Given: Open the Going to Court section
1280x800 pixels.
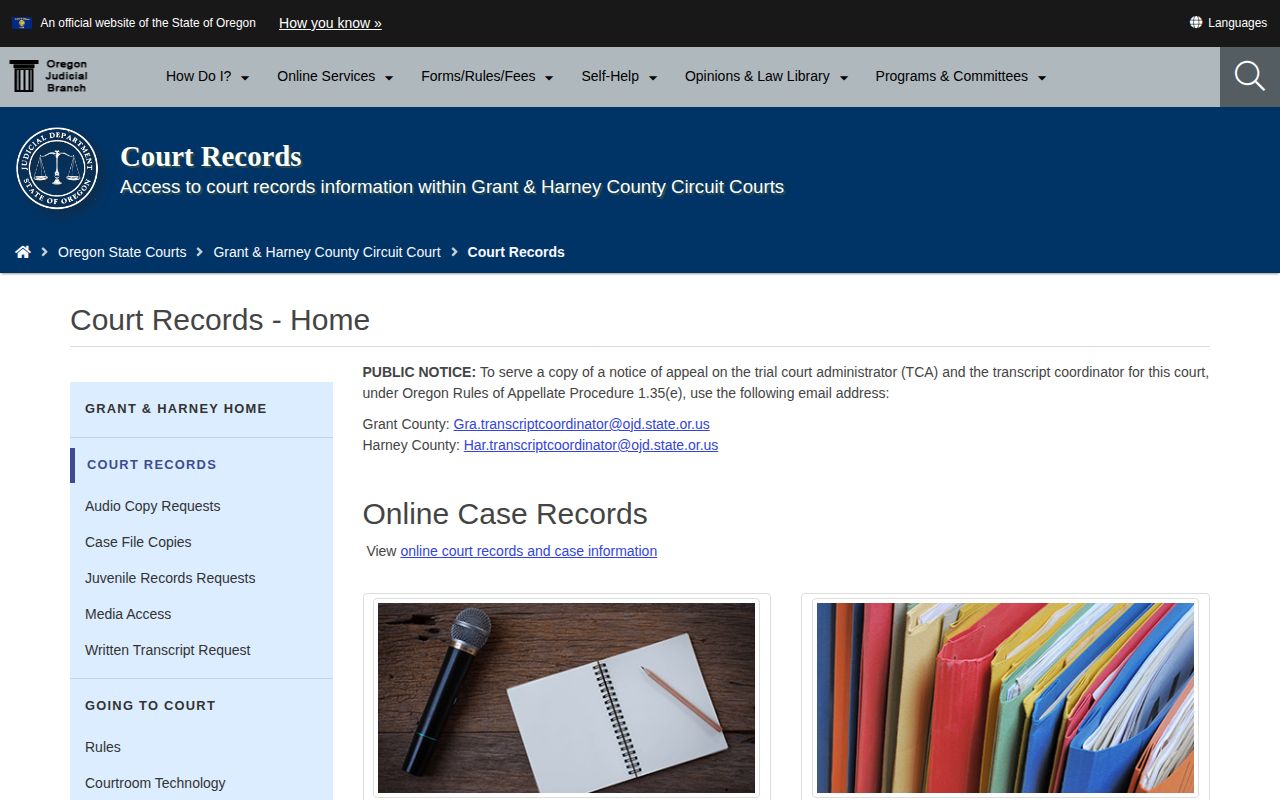Looking at the screenshot, I should (x=150, y=705).
